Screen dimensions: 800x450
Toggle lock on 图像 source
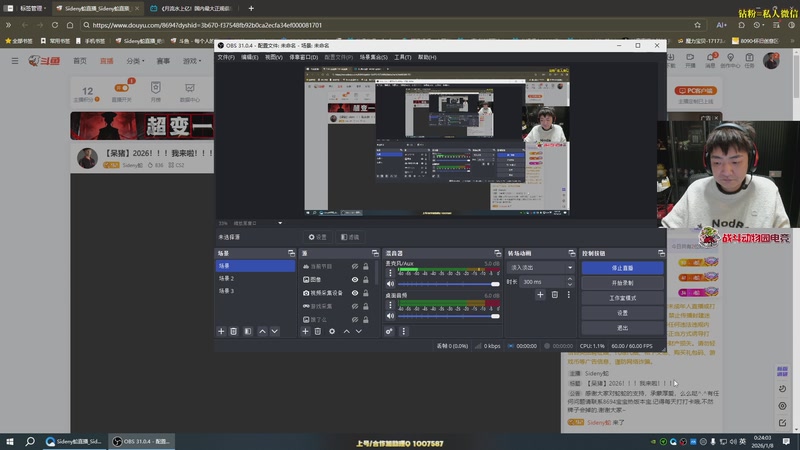(366, 280)
